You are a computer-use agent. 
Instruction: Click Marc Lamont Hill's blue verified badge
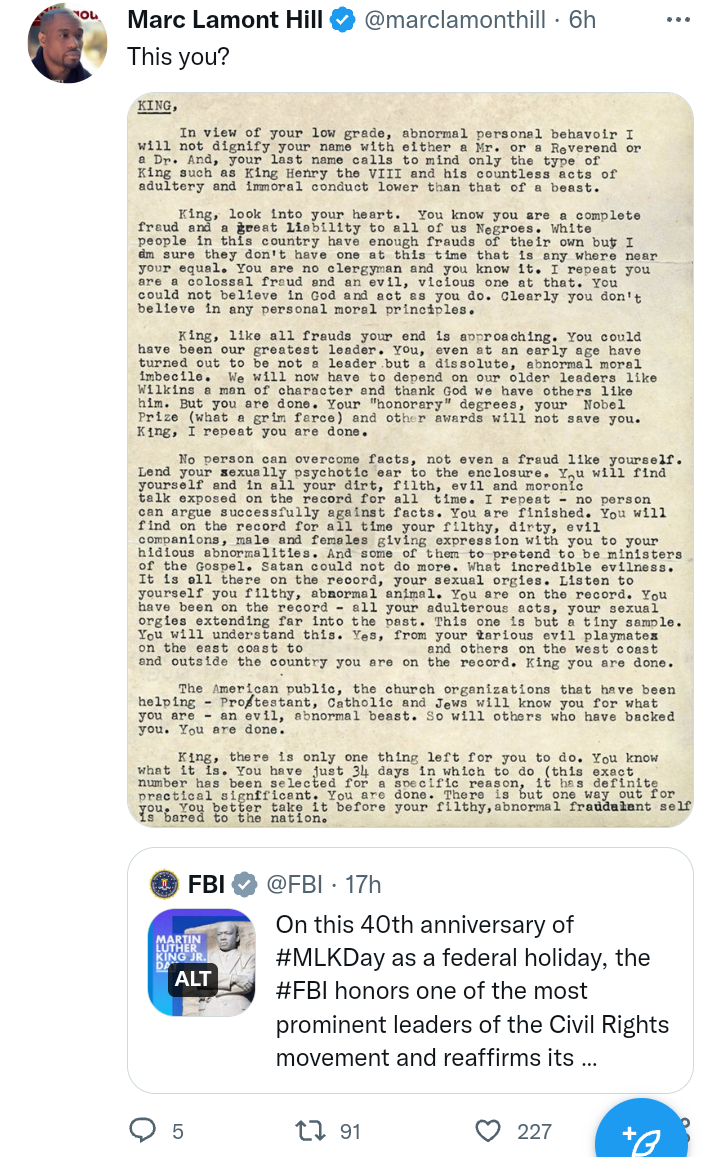[343, 20]
